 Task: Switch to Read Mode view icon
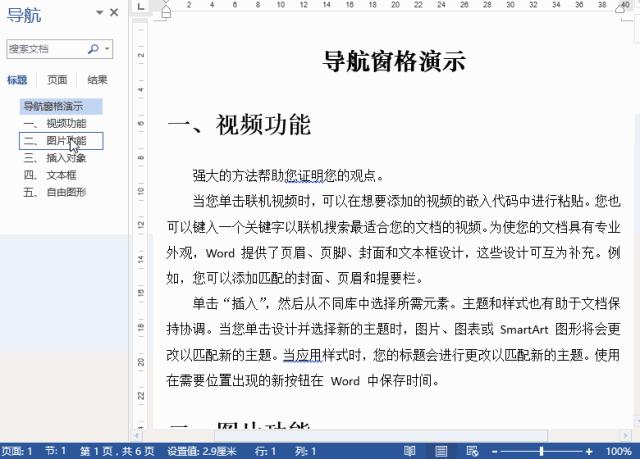[409, 451]
